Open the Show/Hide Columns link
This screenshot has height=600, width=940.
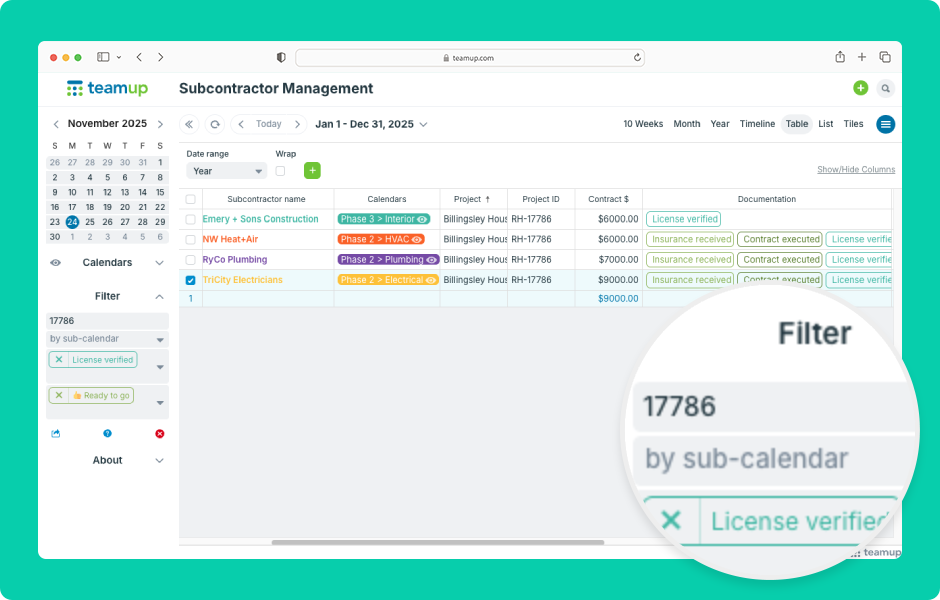point(855,169)
